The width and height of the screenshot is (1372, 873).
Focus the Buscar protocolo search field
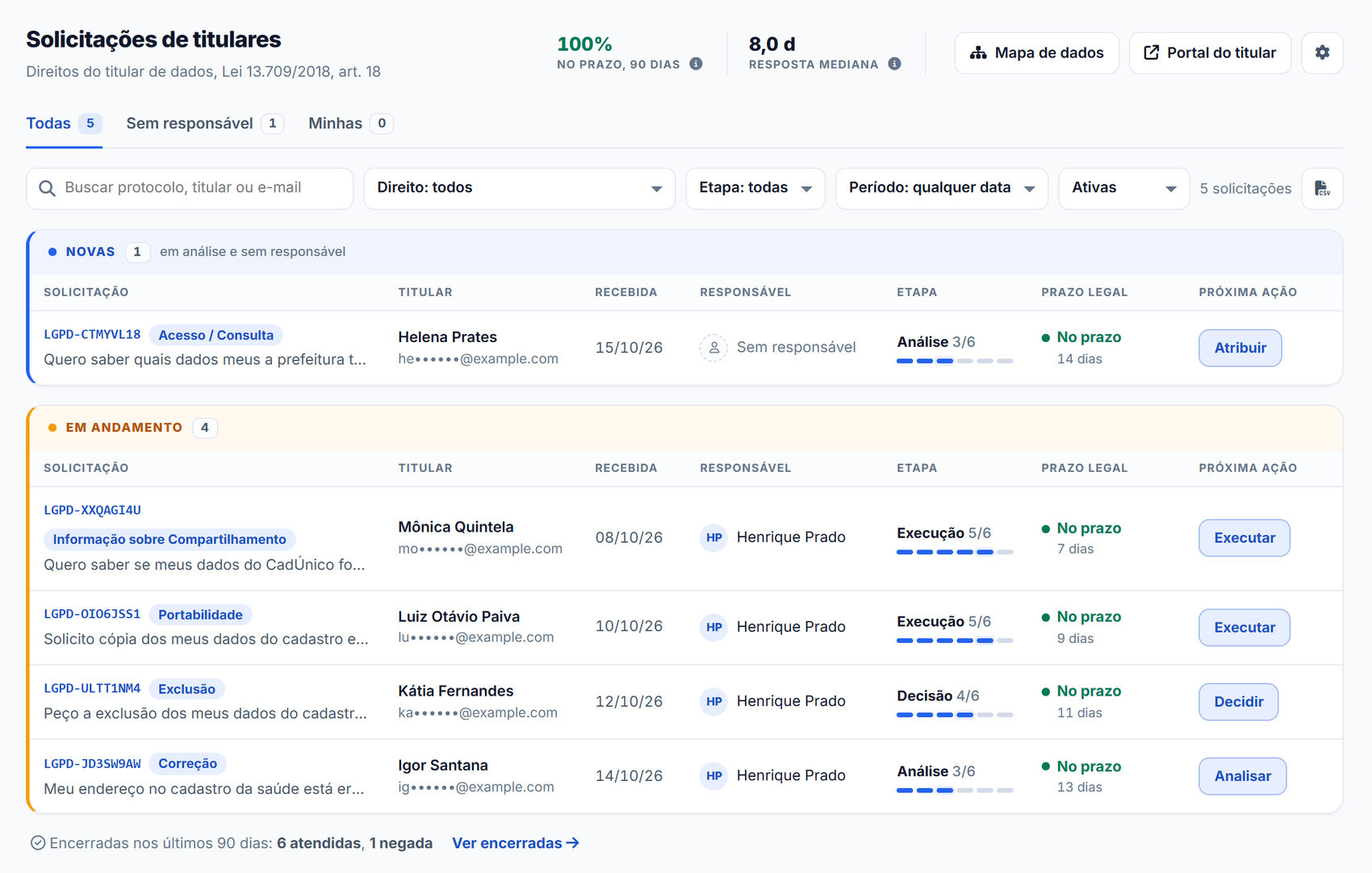190,188
